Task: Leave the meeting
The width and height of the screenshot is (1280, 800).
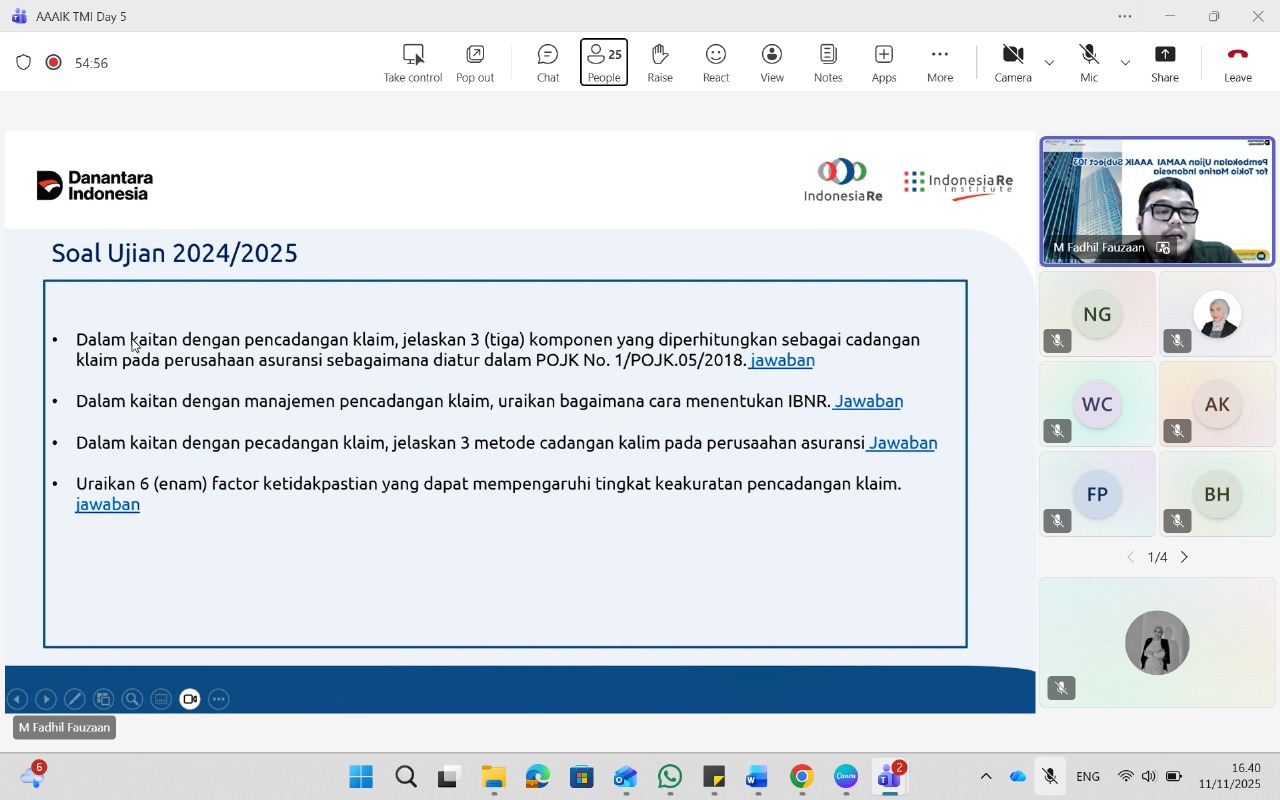Action: 1237,62
